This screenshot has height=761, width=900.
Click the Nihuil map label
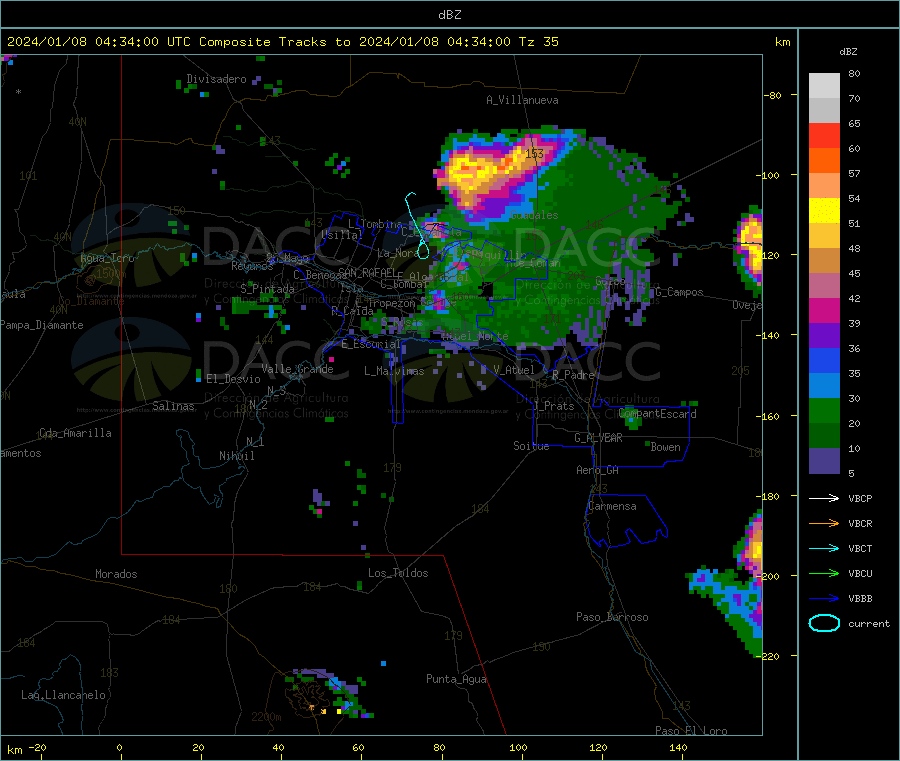(236, 456)
